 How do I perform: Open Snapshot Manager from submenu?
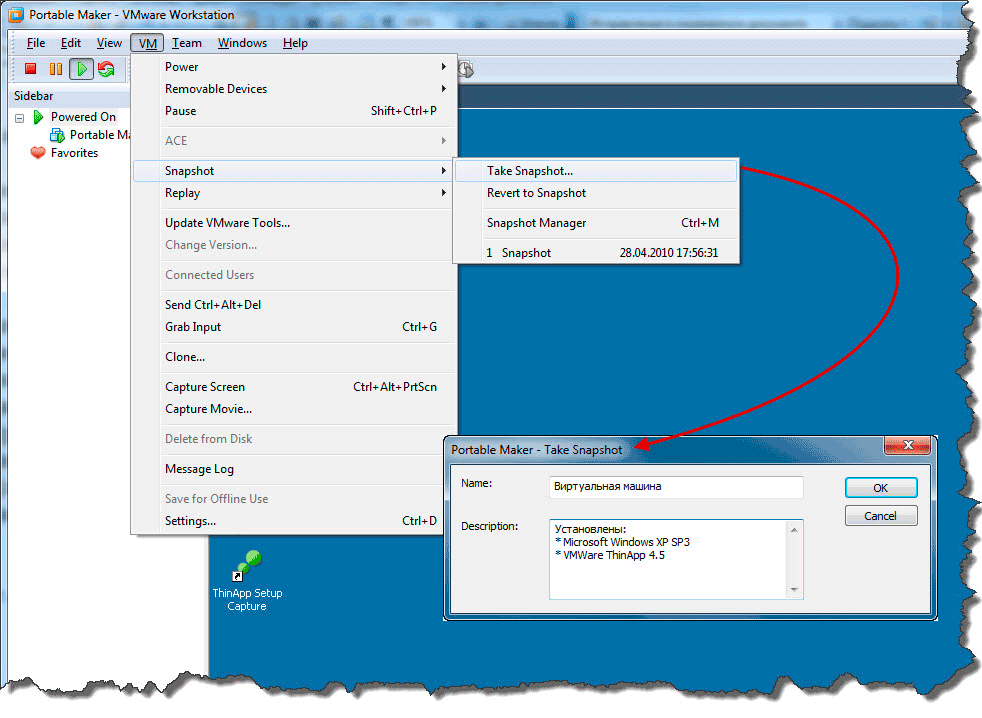pyautogui.click(x=596, y=223)
